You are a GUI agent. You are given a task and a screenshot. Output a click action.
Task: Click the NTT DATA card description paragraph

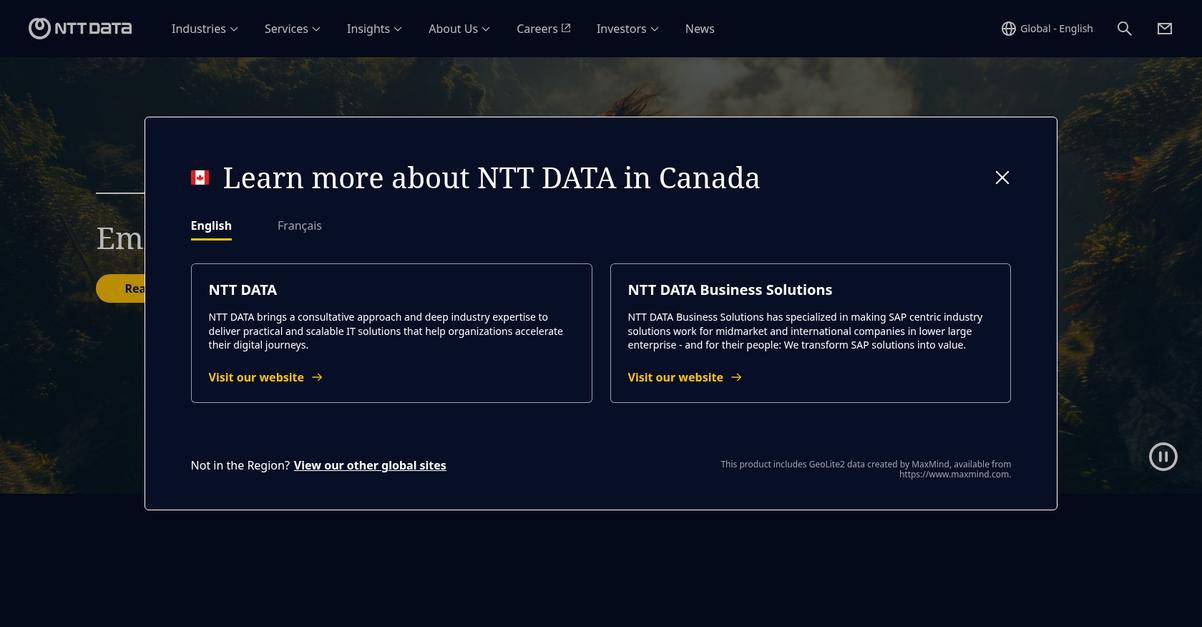[386, 331]
